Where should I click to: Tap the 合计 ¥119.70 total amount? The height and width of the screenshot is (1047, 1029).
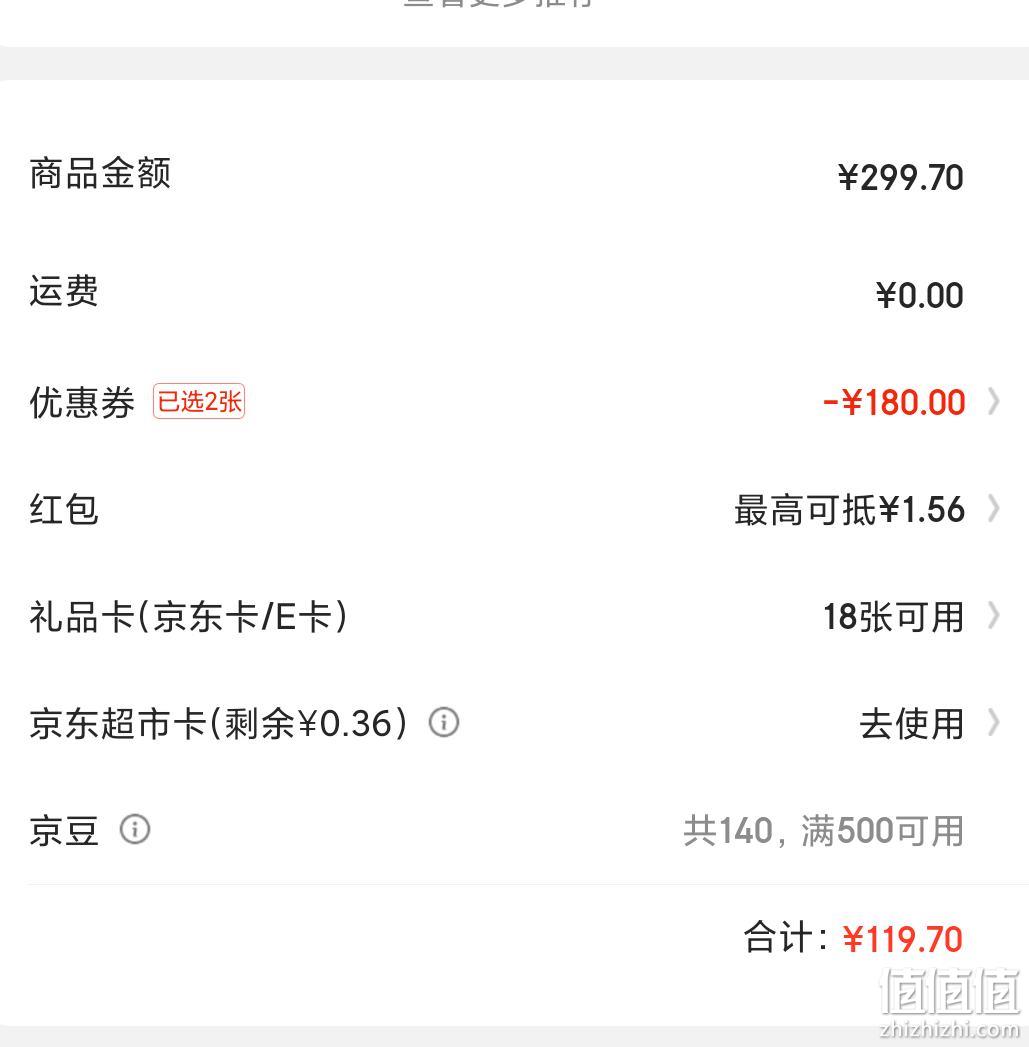[902, 939]
